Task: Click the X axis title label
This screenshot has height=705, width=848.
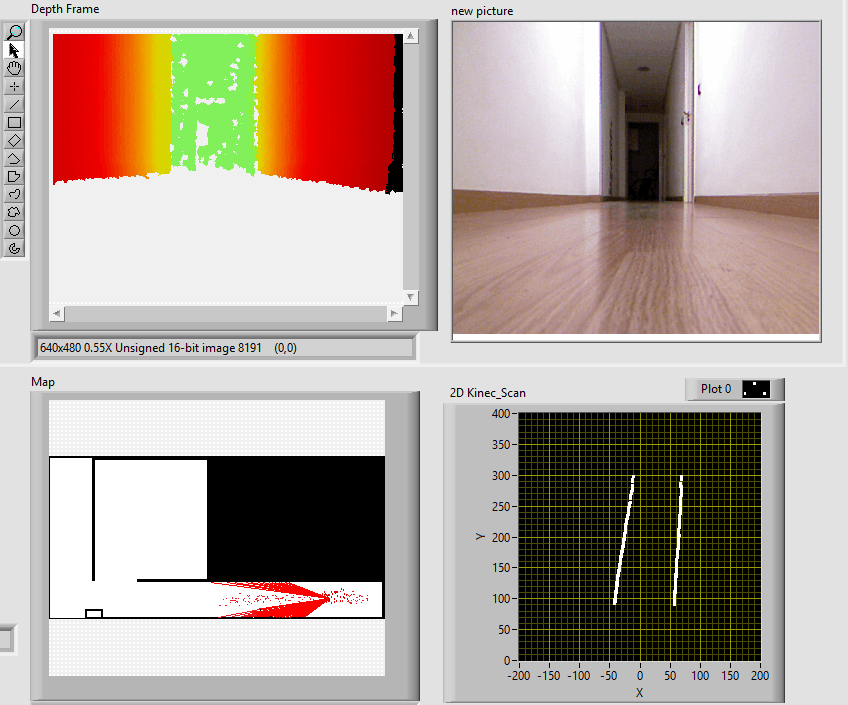Action: (x=639, y=693)
